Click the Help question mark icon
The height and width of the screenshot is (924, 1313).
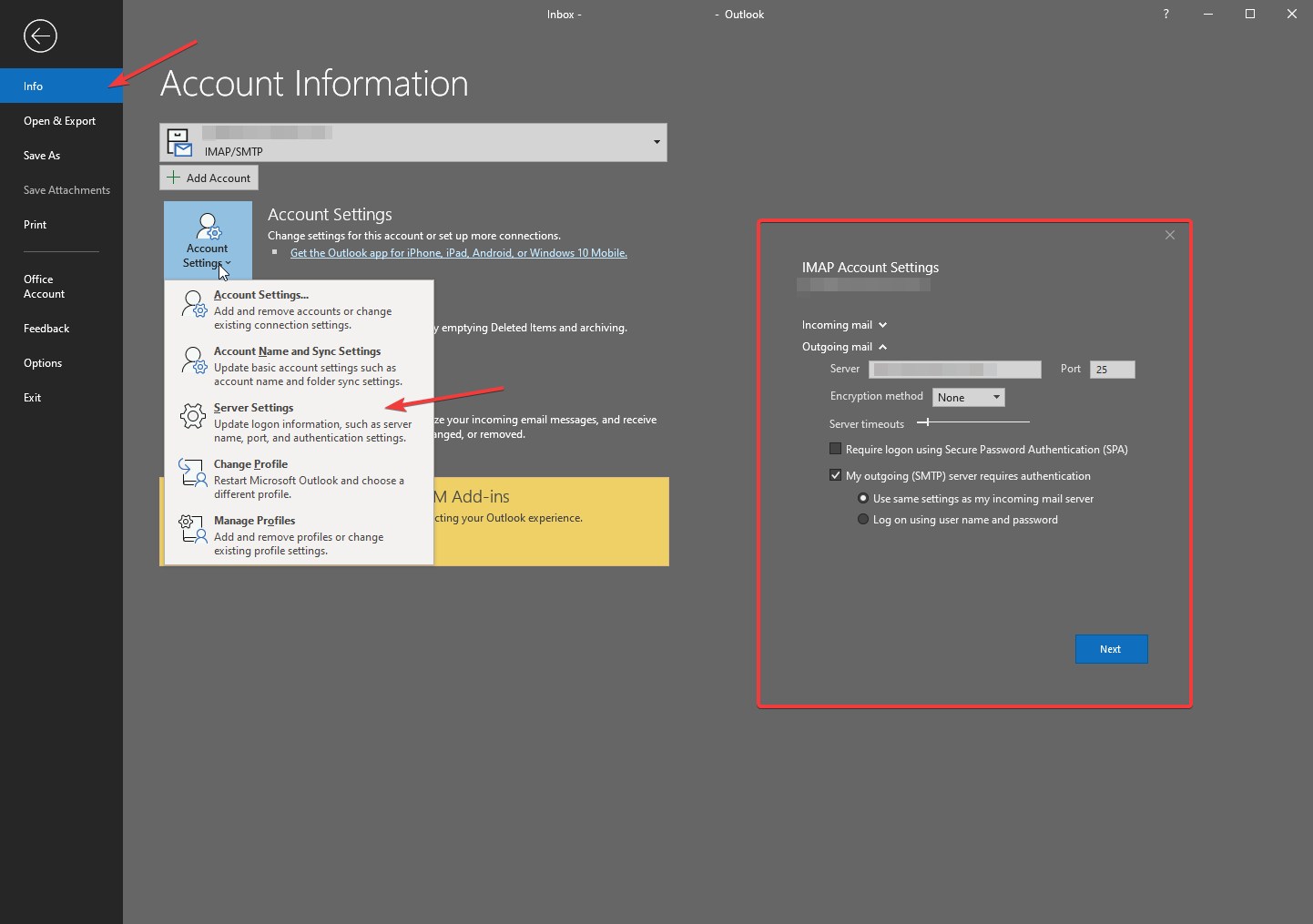tap(1165, 14)
